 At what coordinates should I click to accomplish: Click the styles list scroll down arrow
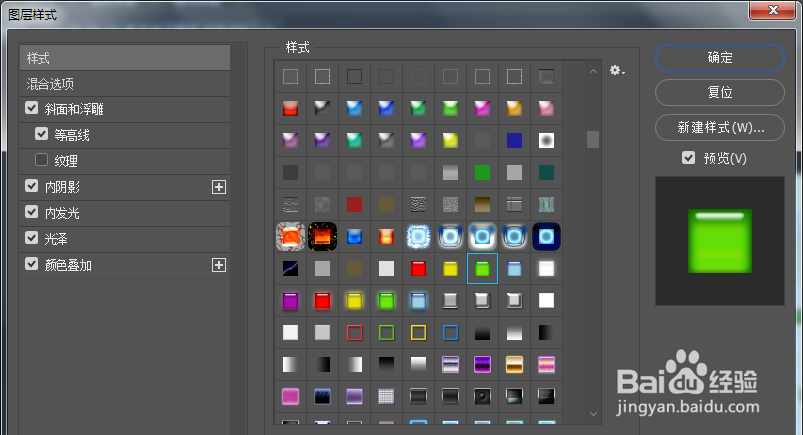click(x=593, y=414)
